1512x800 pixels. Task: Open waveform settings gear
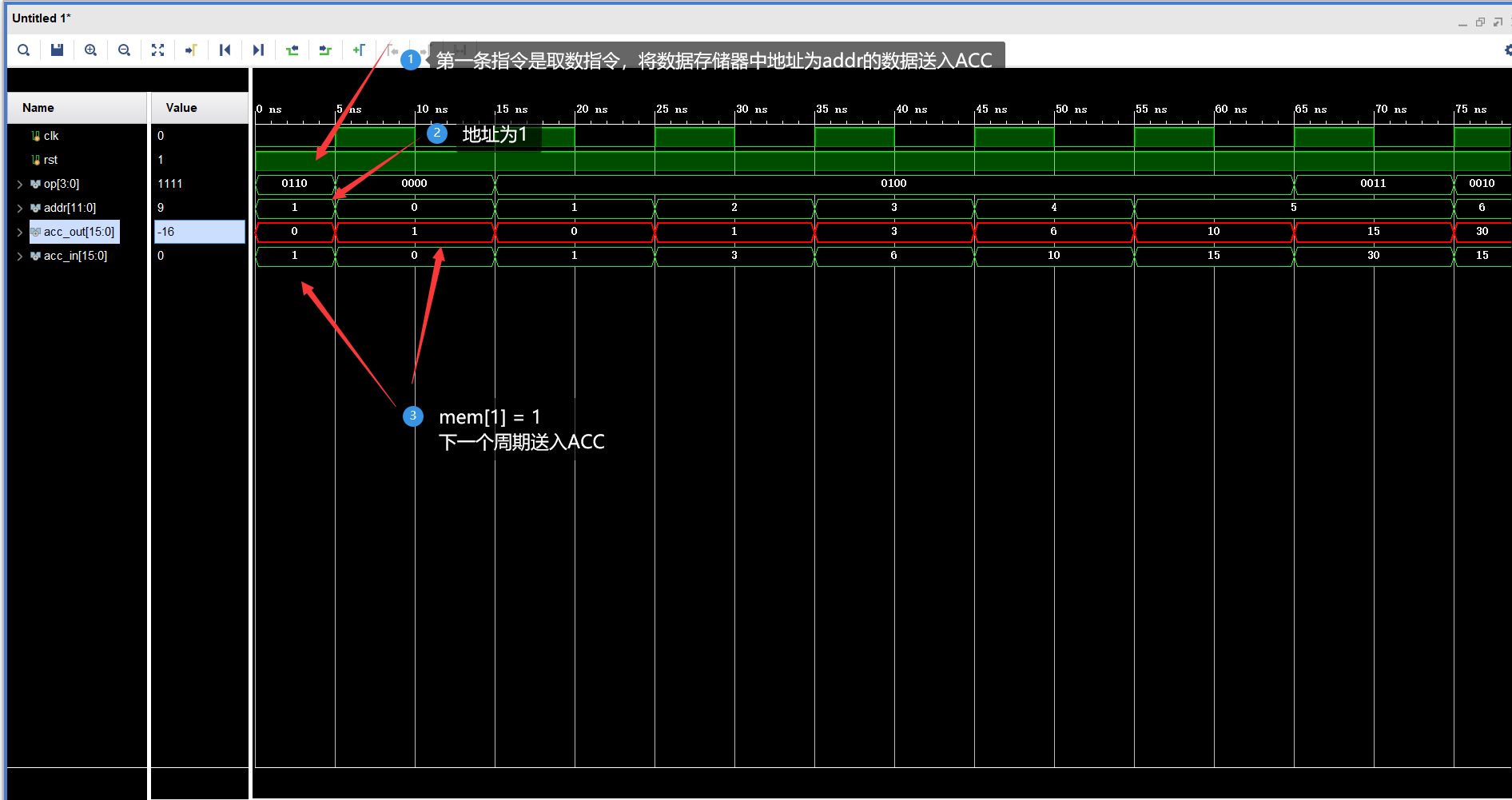pyautogui.click(x=1507, y=50)
